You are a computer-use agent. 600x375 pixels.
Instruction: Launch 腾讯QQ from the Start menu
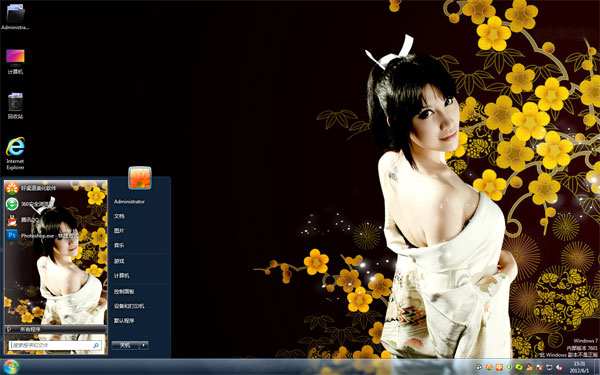pos(55,220)
